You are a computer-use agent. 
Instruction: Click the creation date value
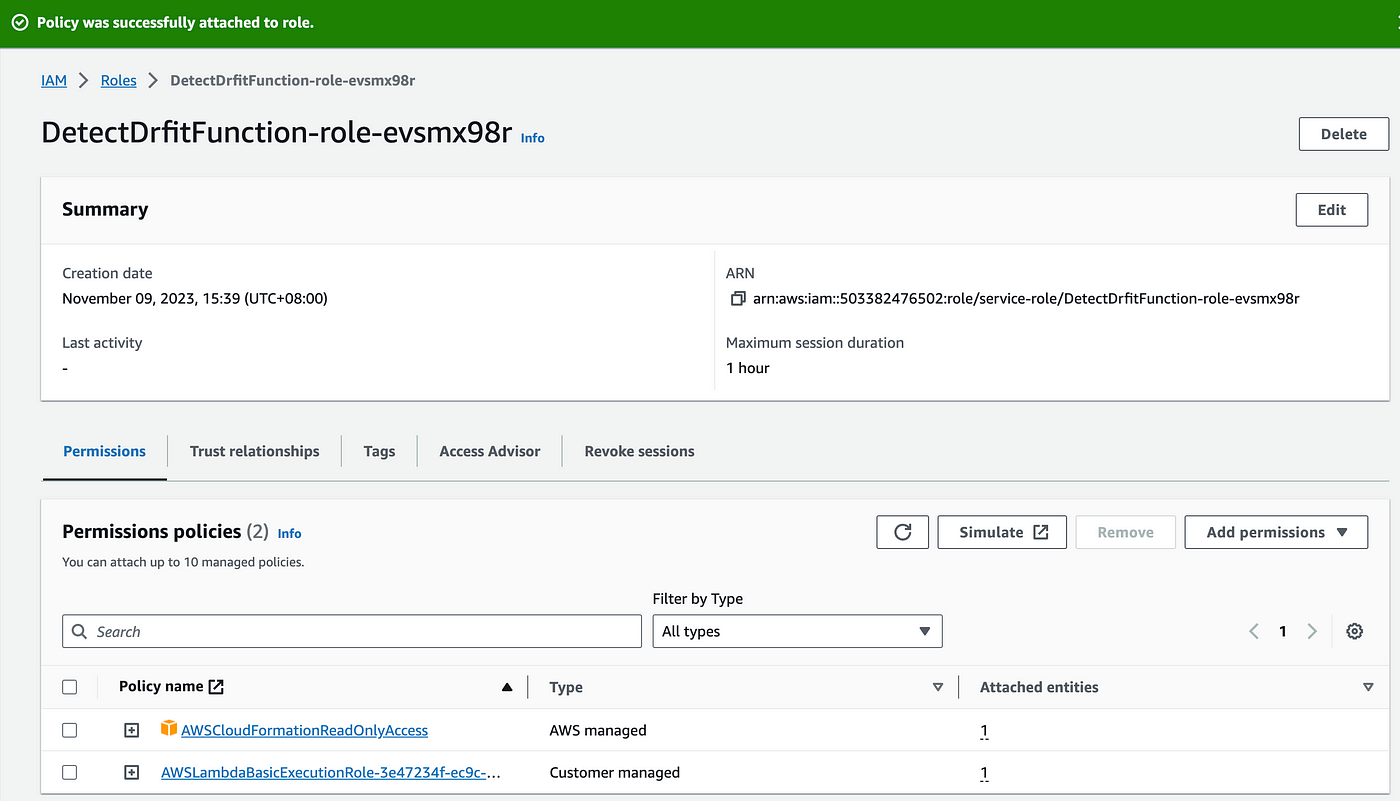(x=195, y=298)
